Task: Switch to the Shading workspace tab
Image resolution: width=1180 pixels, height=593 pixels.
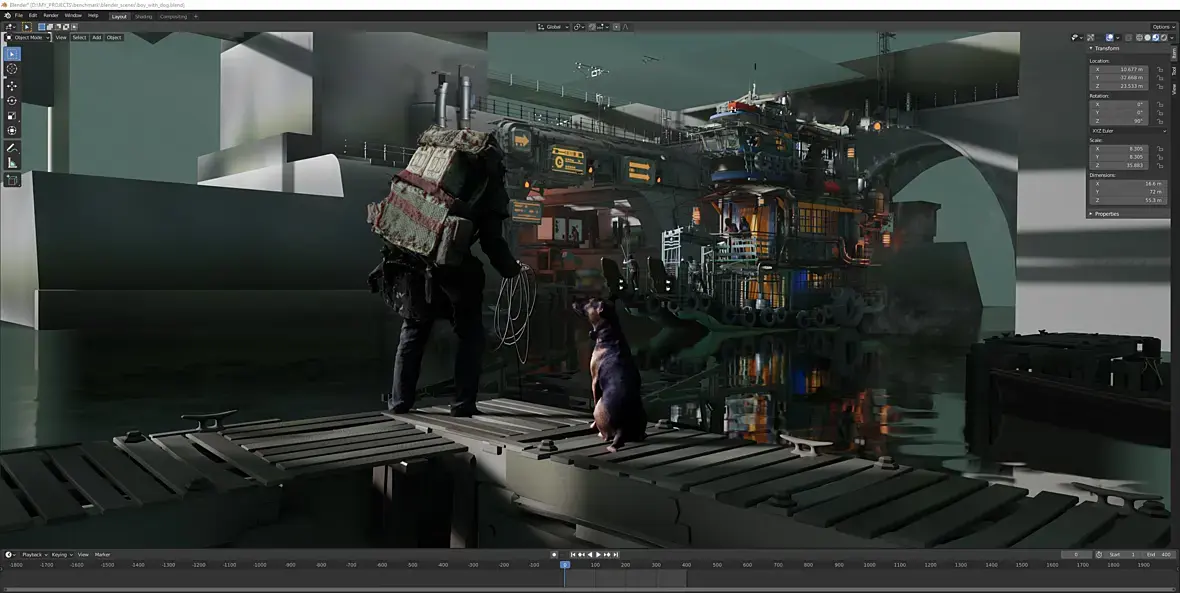Action: point(144,16)
